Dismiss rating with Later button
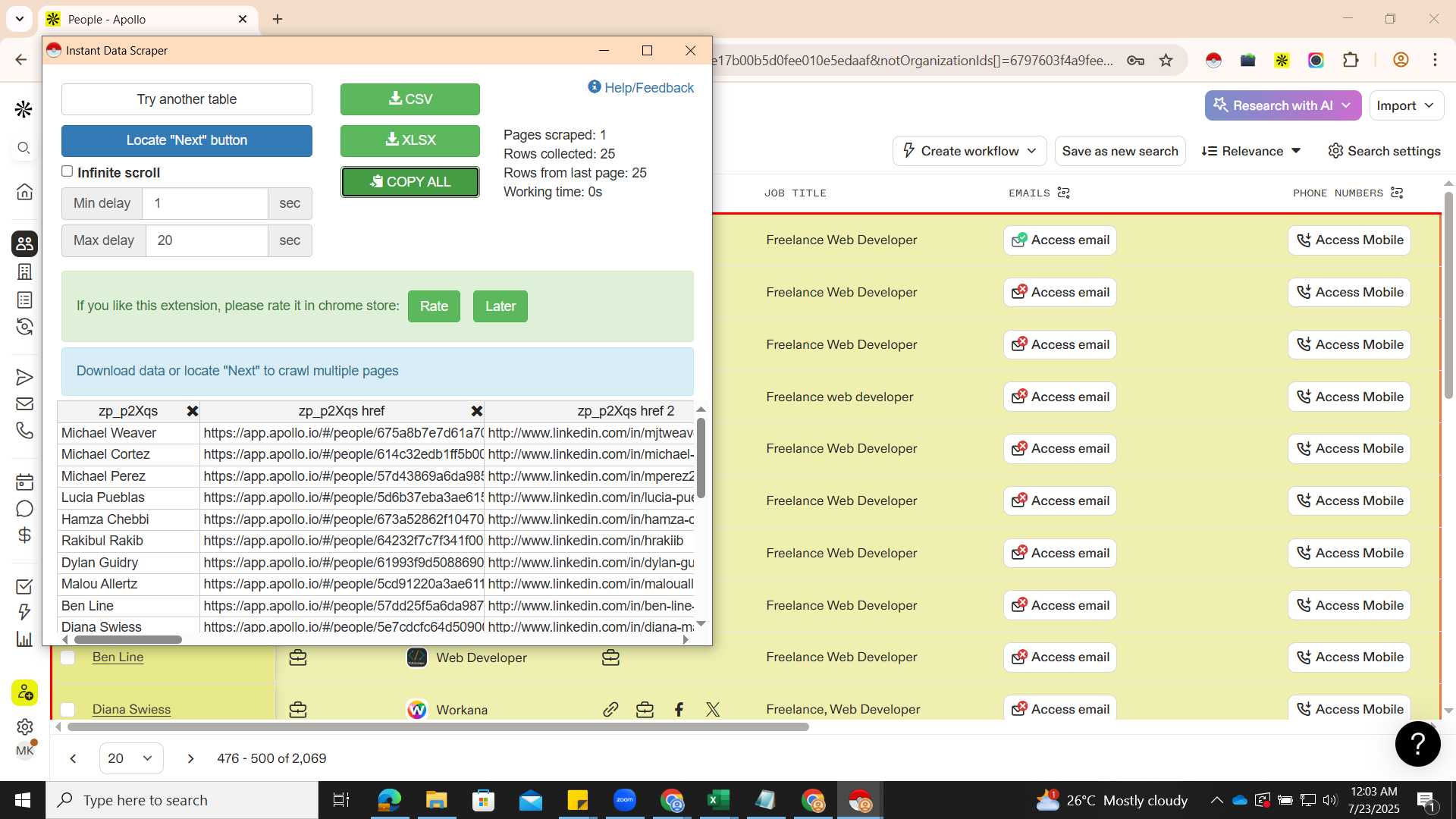This screenshot has height=819, width=1456. (x=500, y=306)
